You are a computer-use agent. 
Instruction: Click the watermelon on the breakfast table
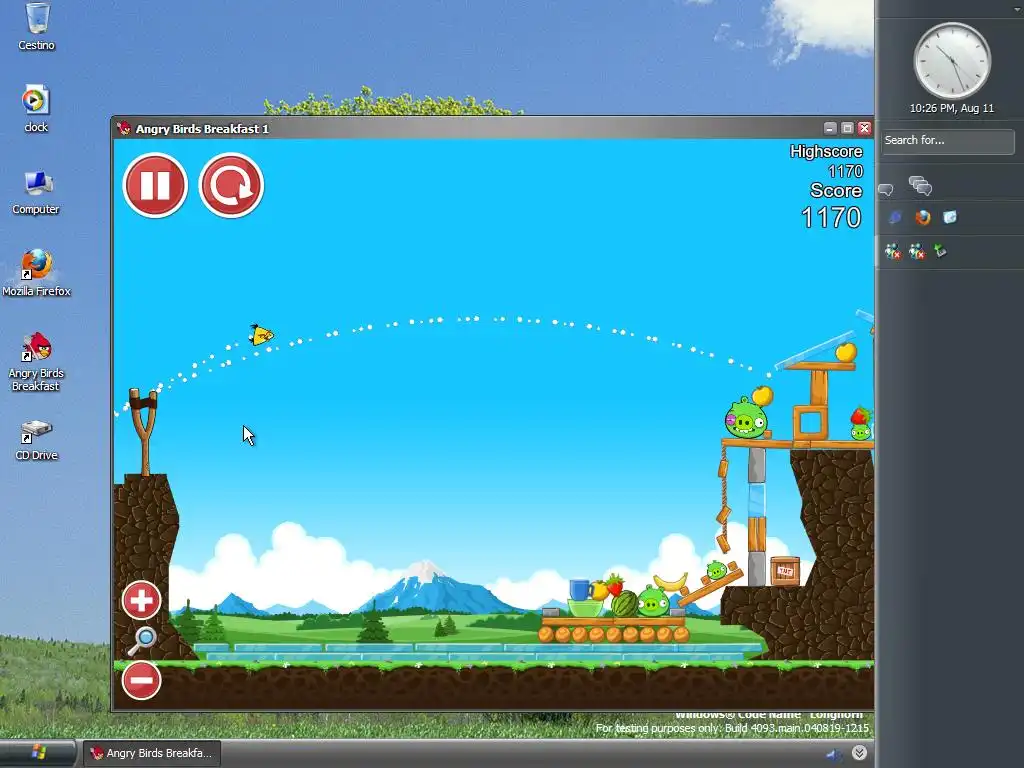624,604
